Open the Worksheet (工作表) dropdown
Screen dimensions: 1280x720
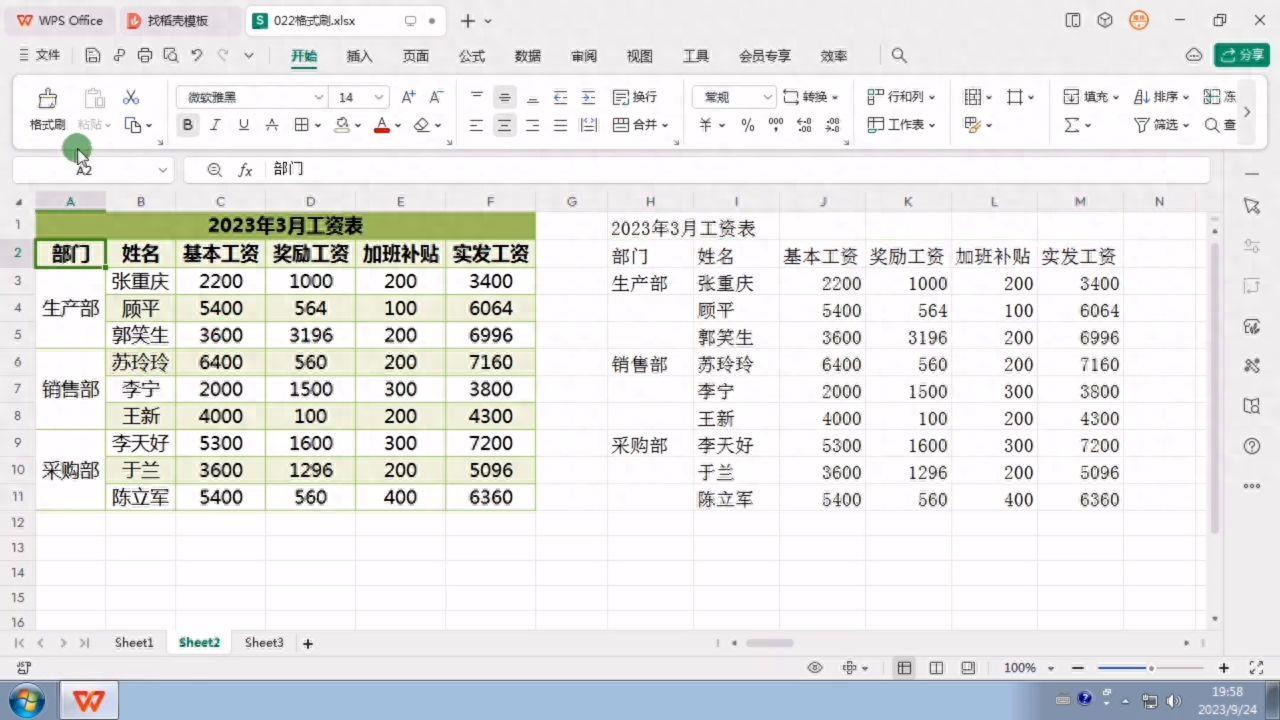pyautogui.click(x=901, y=125)
